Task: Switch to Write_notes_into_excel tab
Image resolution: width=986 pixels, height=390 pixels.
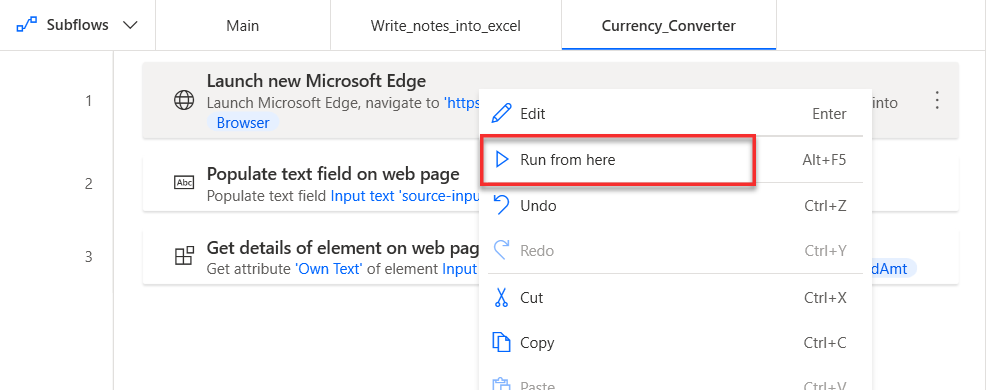Action: pos(446,26)
